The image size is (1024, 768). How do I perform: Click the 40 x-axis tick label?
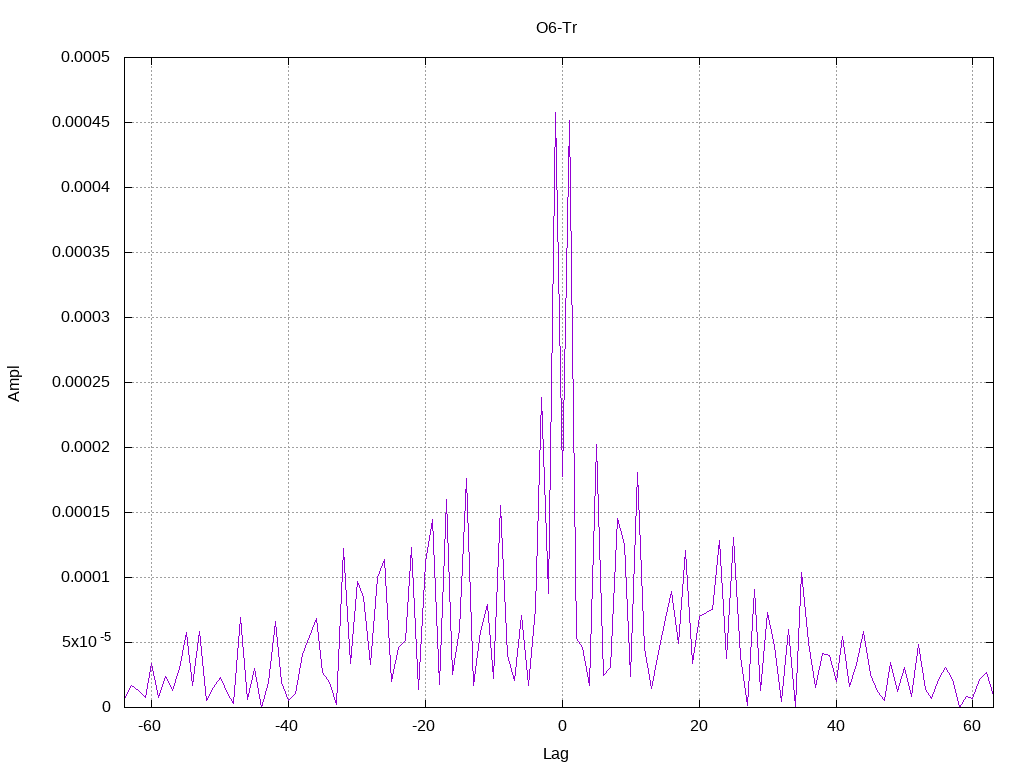[x=836, y=726]
